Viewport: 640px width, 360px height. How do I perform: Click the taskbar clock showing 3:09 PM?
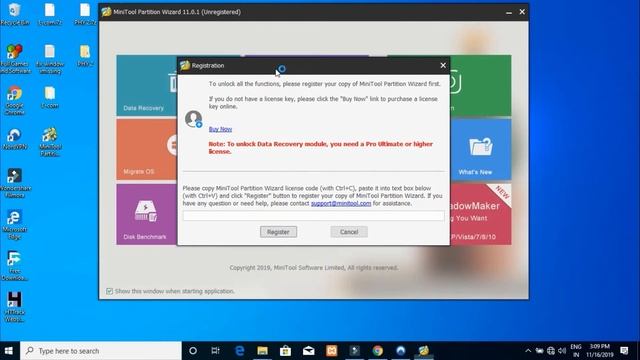[x=600, y=351]
